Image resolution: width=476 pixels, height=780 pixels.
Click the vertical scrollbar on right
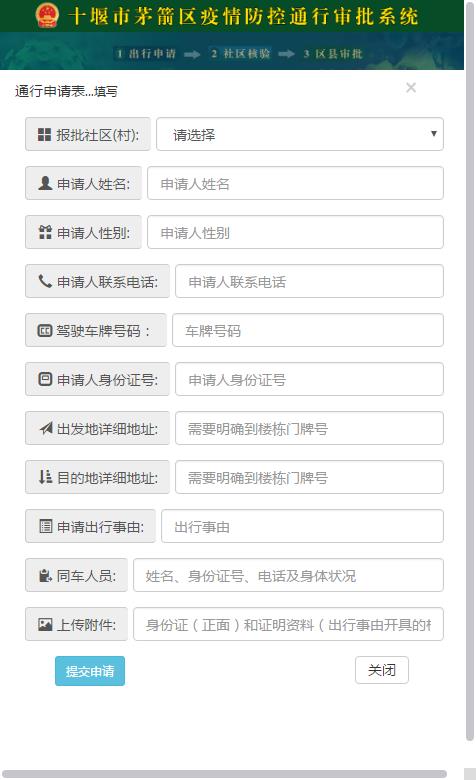tap(470, 371)
